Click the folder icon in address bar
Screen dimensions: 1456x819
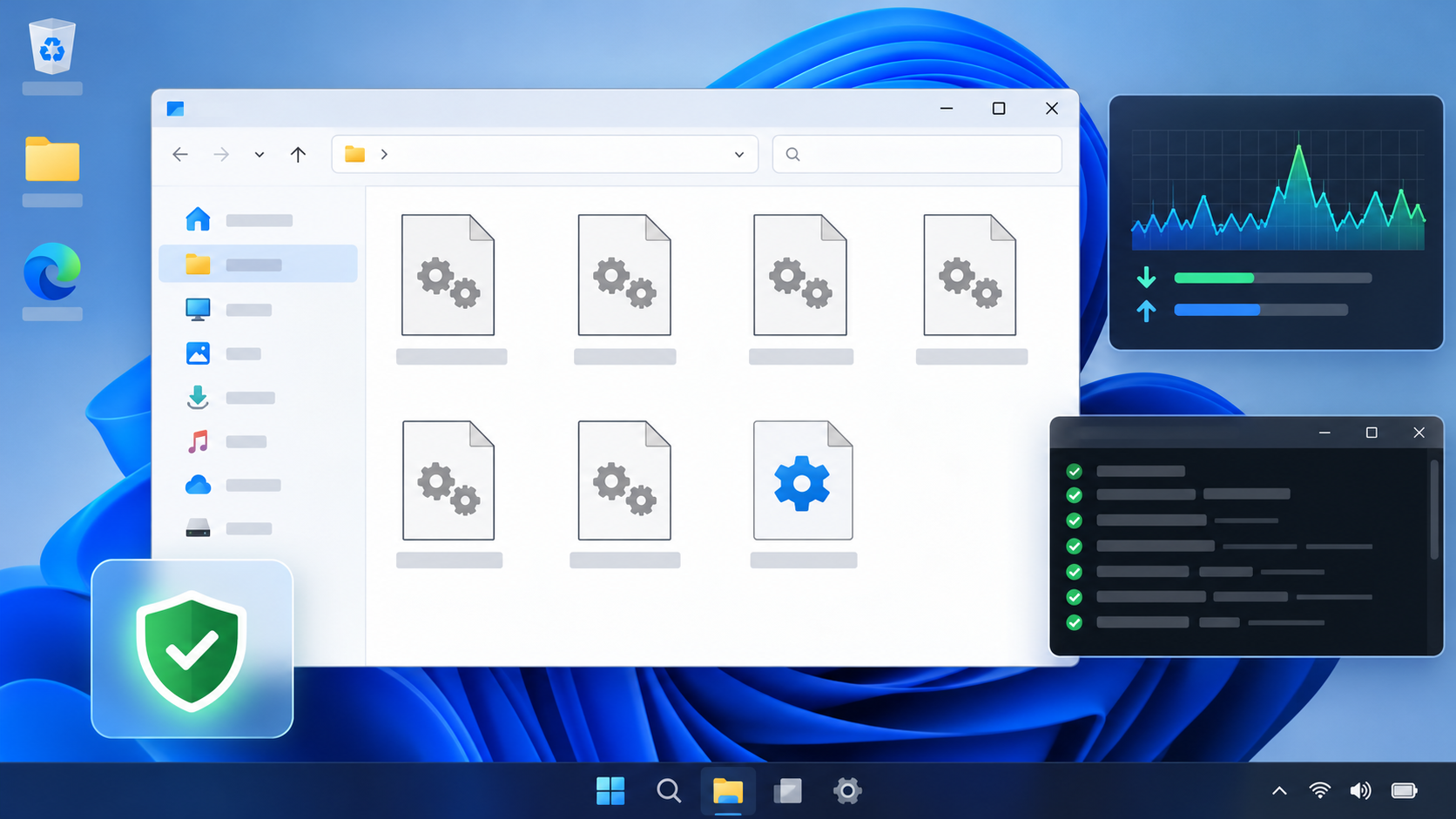354,154
